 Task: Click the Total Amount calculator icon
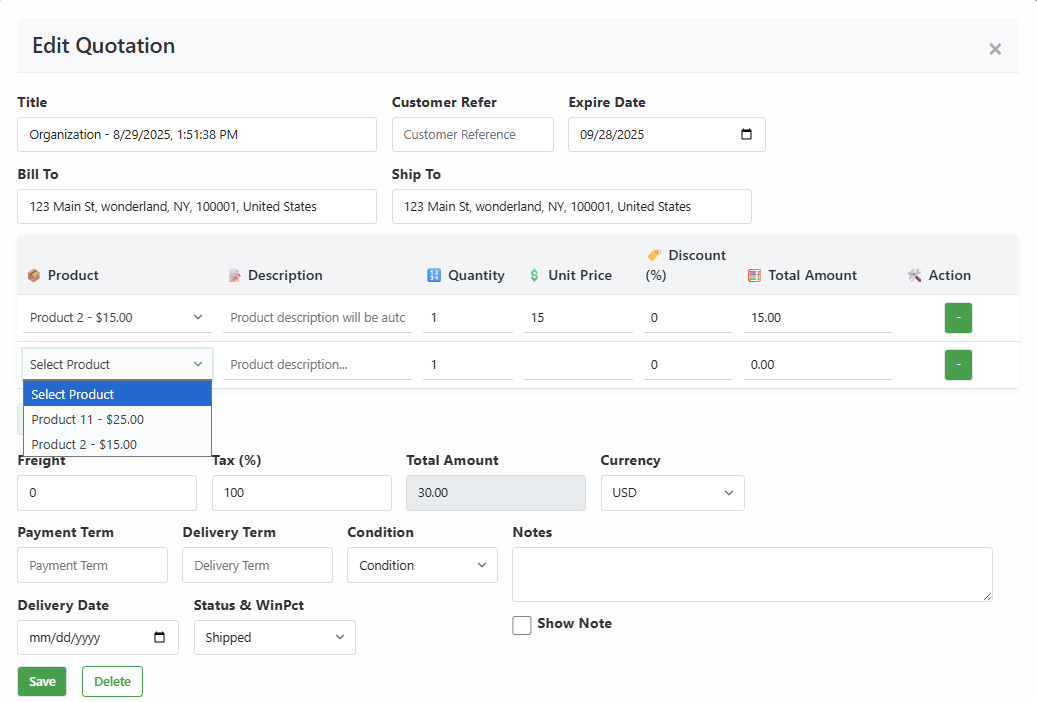(x=756, y=275)
